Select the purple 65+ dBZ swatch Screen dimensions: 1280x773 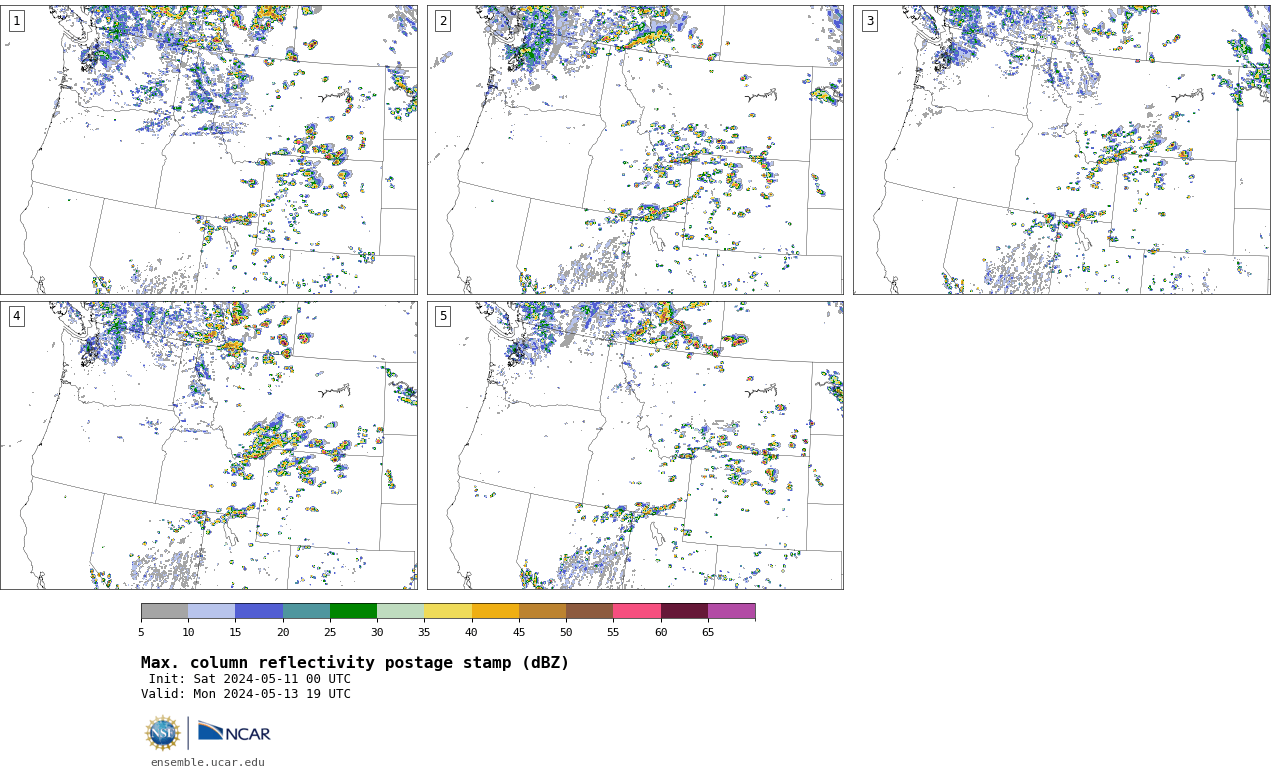[732, 611]
